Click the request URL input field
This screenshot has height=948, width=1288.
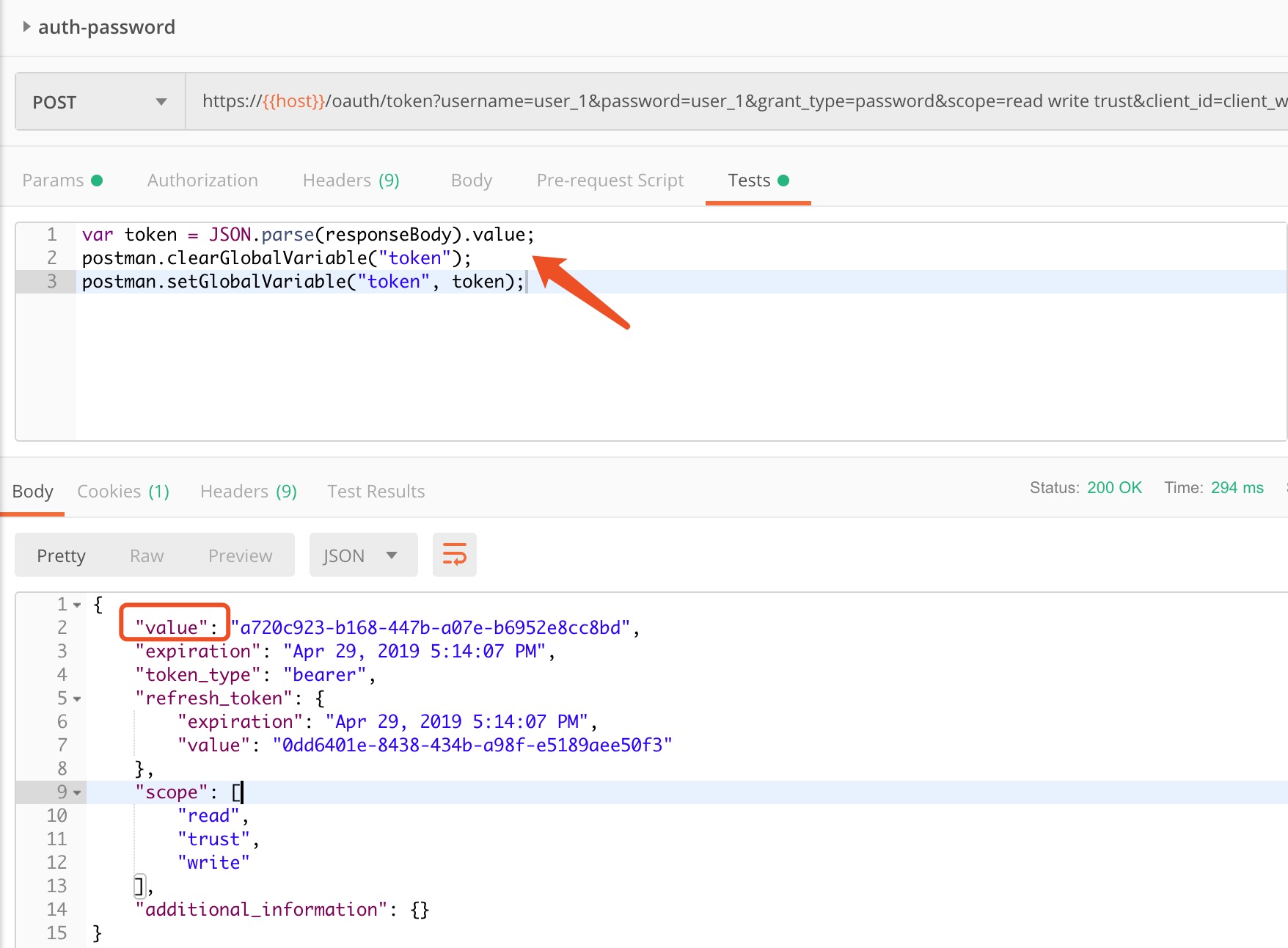pyautogui.click(x=736, y=102)
